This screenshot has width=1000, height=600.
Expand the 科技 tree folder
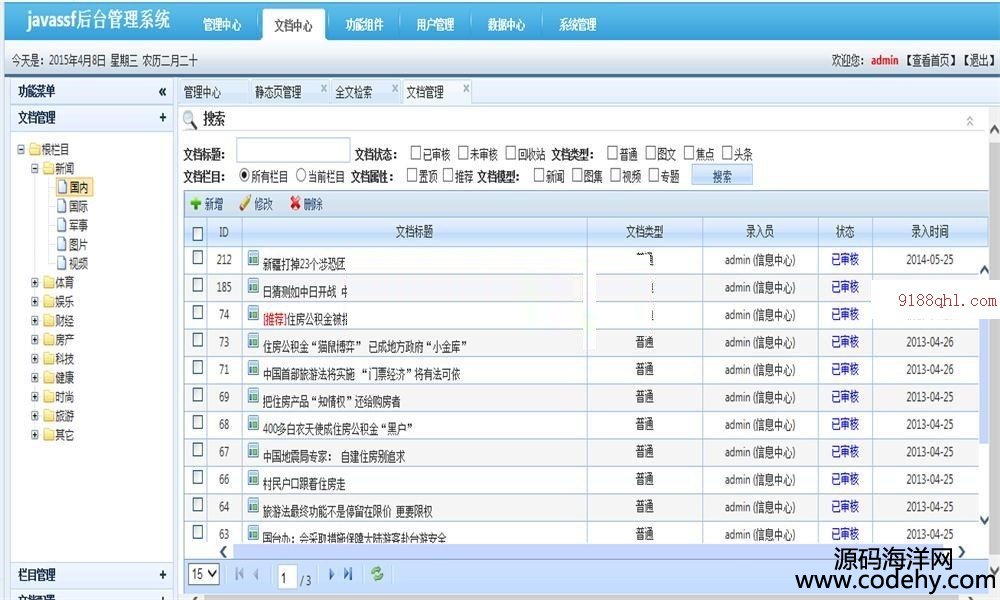(x=34, y=359)
